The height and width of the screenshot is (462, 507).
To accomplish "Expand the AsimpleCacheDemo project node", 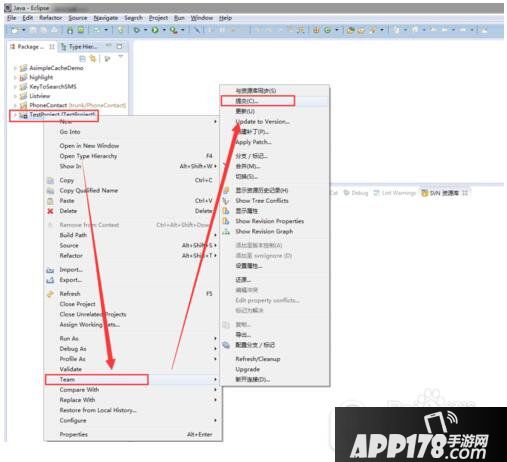I will (x=15, y=68).
